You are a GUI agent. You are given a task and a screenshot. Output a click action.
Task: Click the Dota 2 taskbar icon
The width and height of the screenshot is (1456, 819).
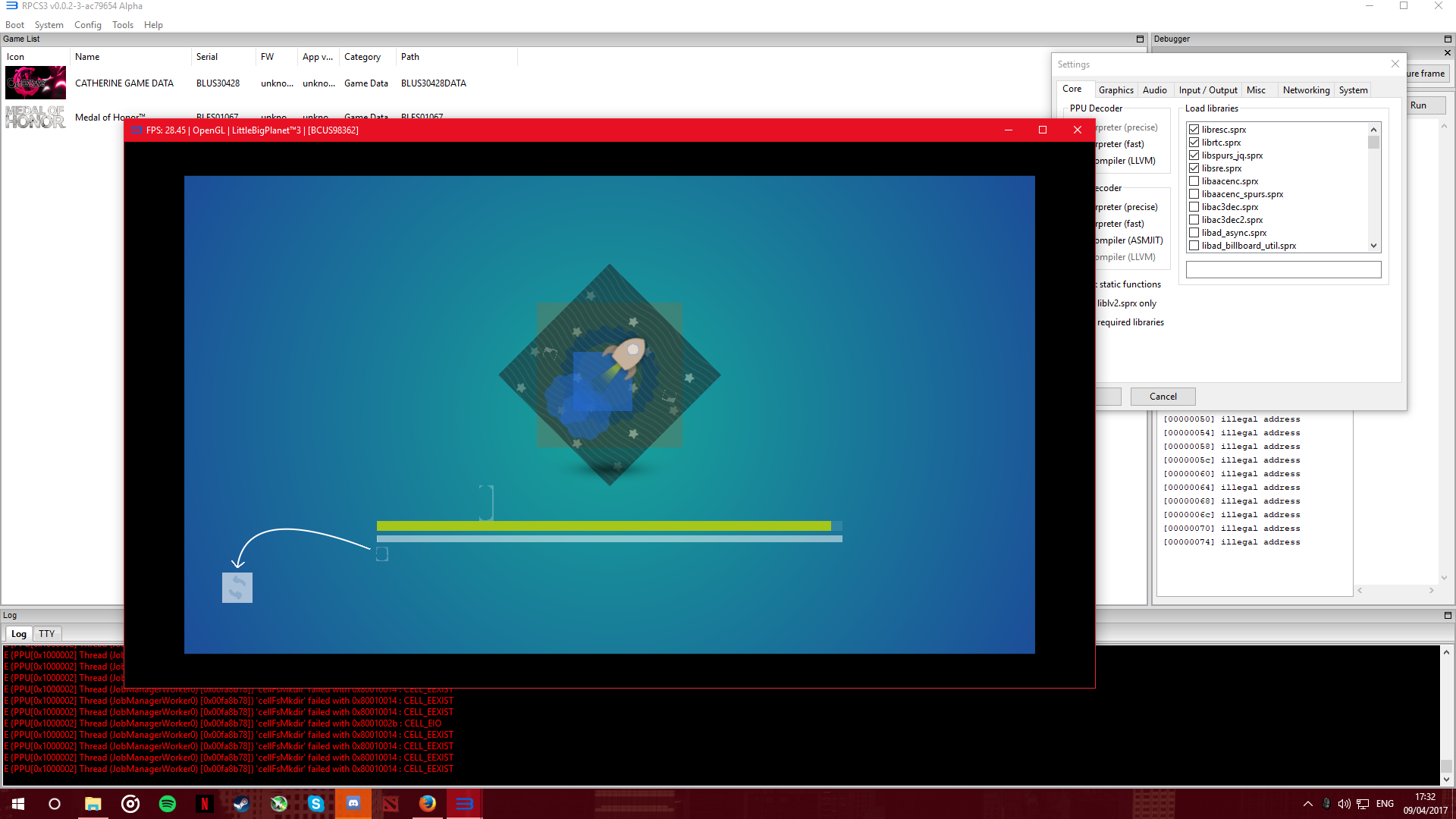click(391, 804)
